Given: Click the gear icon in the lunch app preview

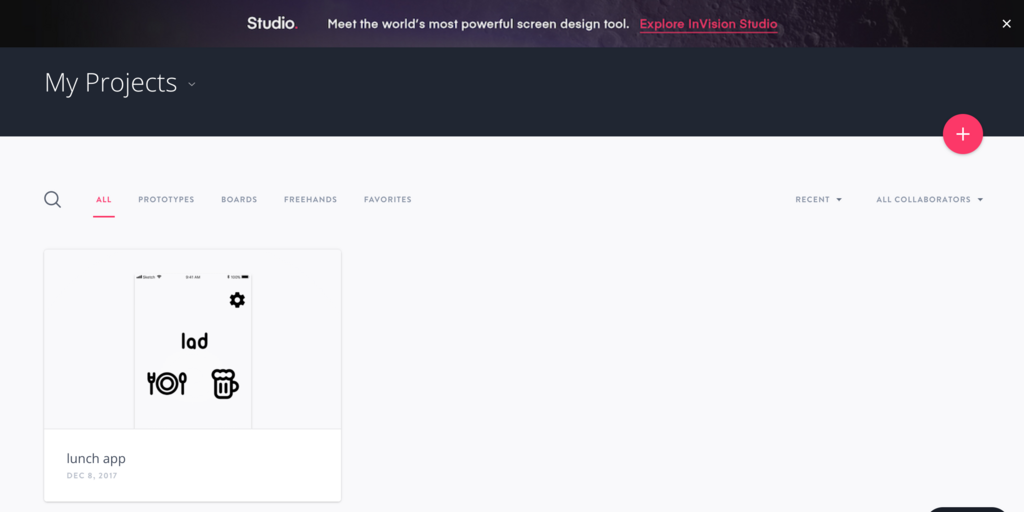Looking at the screenshot, I should [237, 300].
